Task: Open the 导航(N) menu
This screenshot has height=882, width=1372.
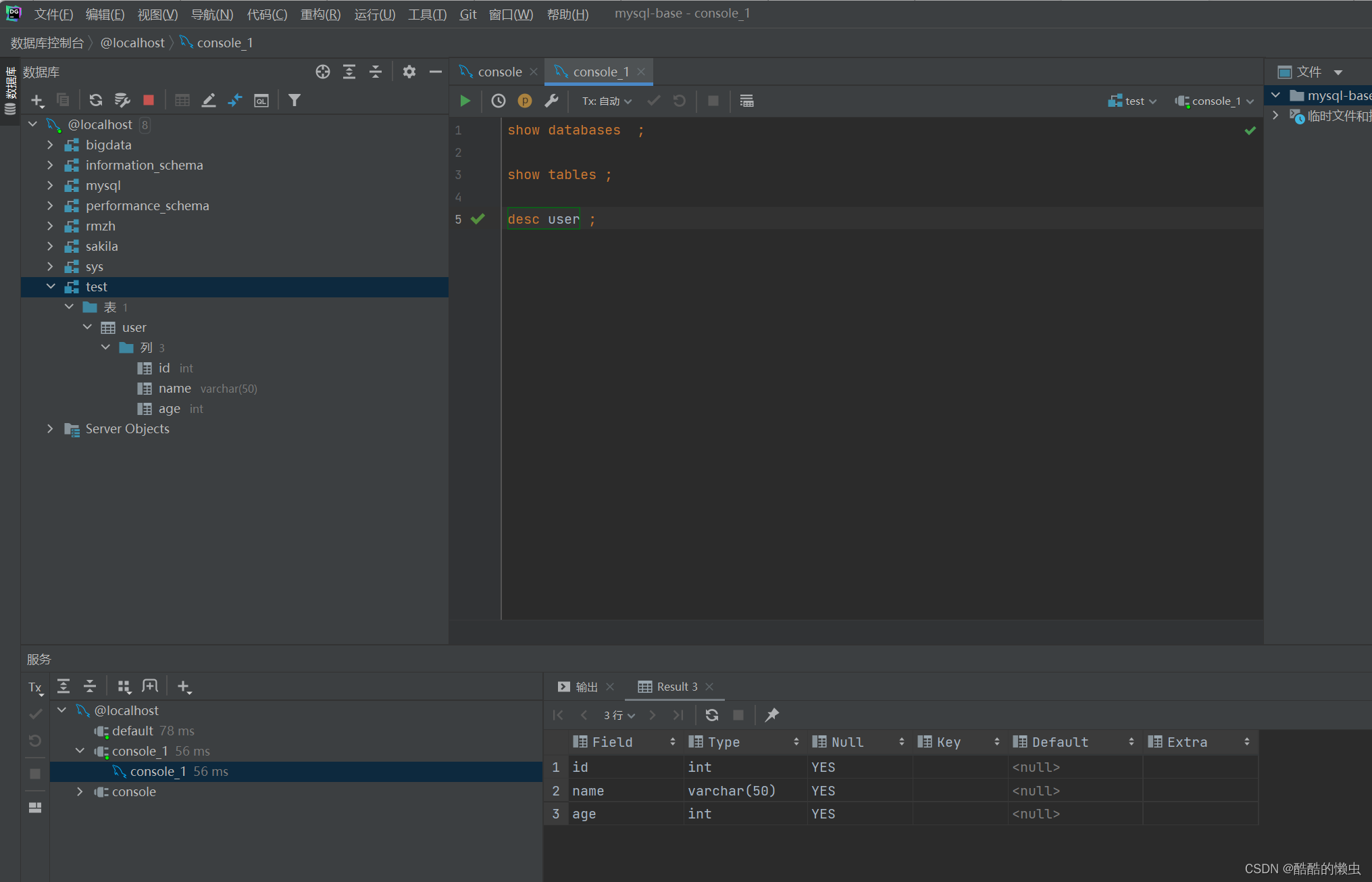Action: pos(211,14)
